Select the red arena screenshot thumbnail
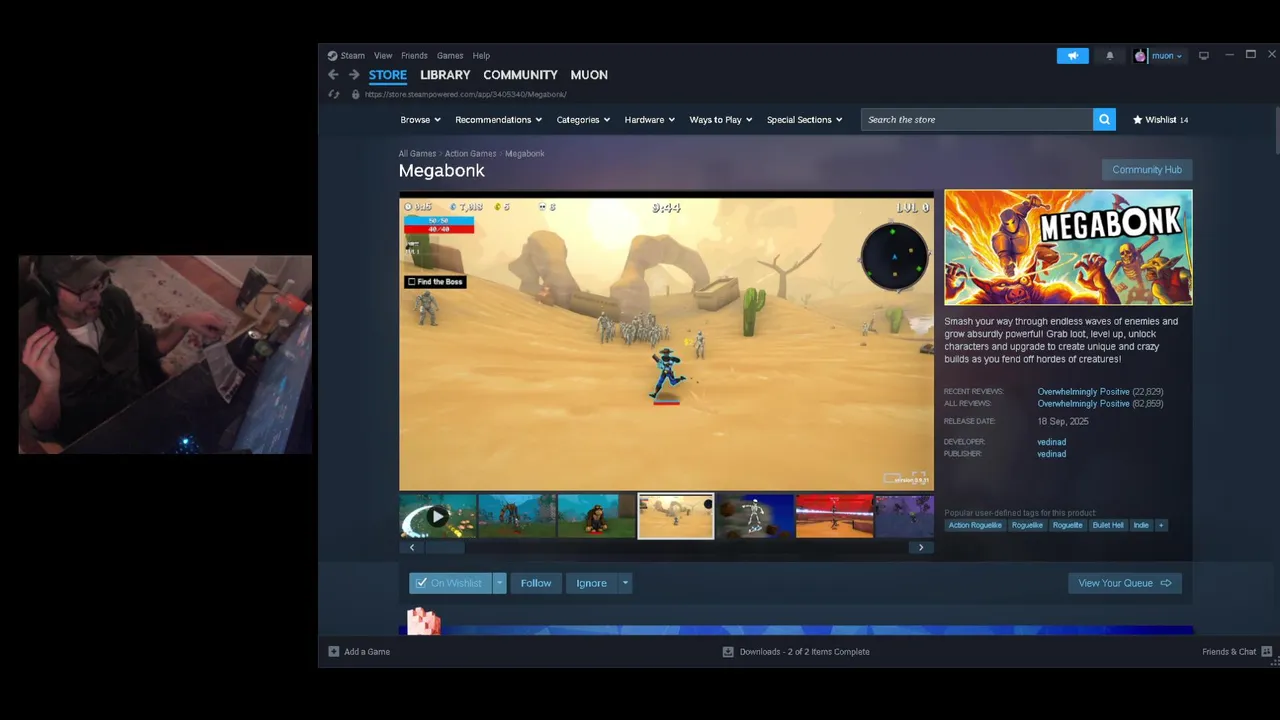The width and height of the screenshot is (1280, 720). click(834, 516)
